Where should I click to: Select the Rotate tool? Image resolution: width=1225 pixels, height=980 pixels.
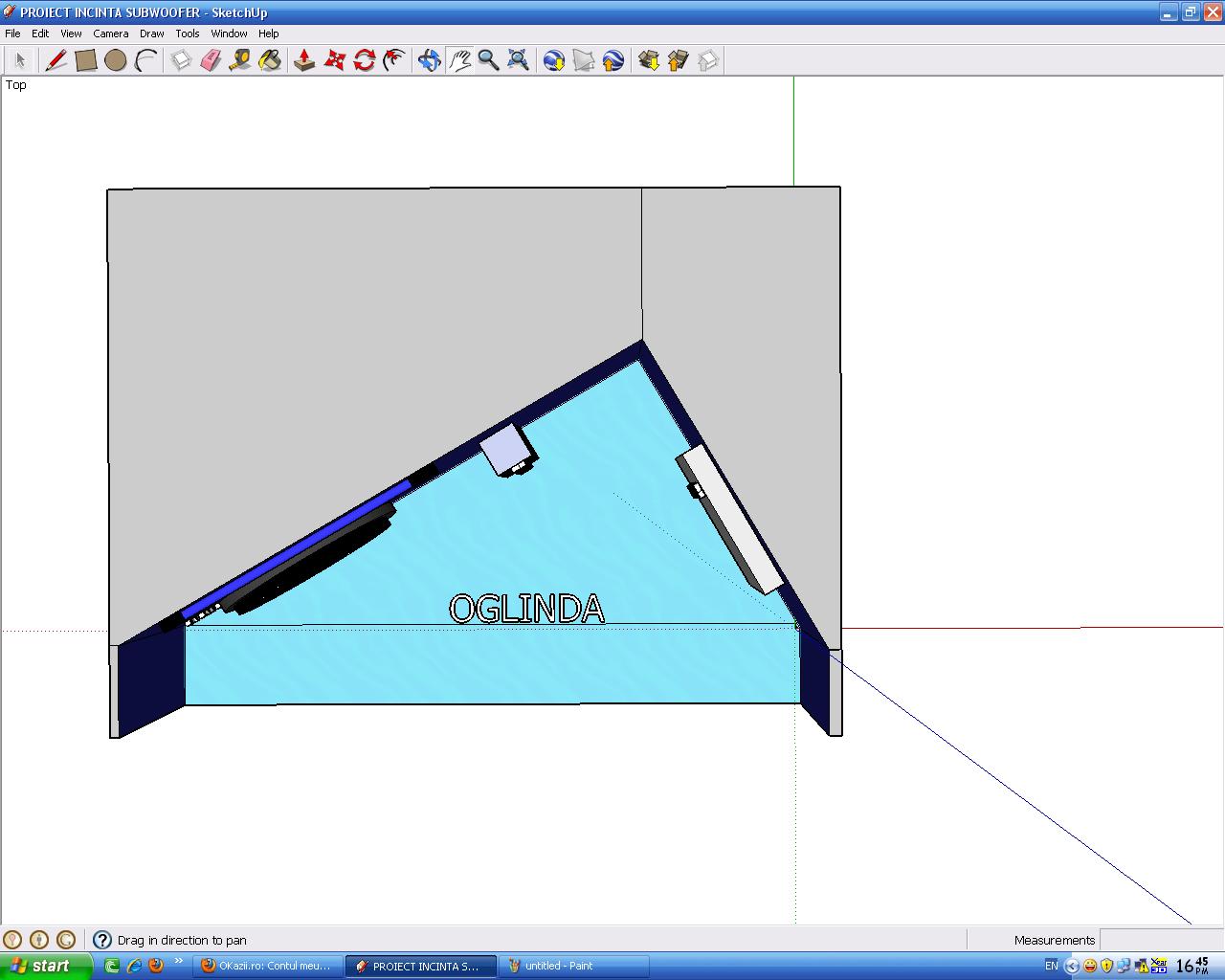pyautogui.click(x=364, y=60)
